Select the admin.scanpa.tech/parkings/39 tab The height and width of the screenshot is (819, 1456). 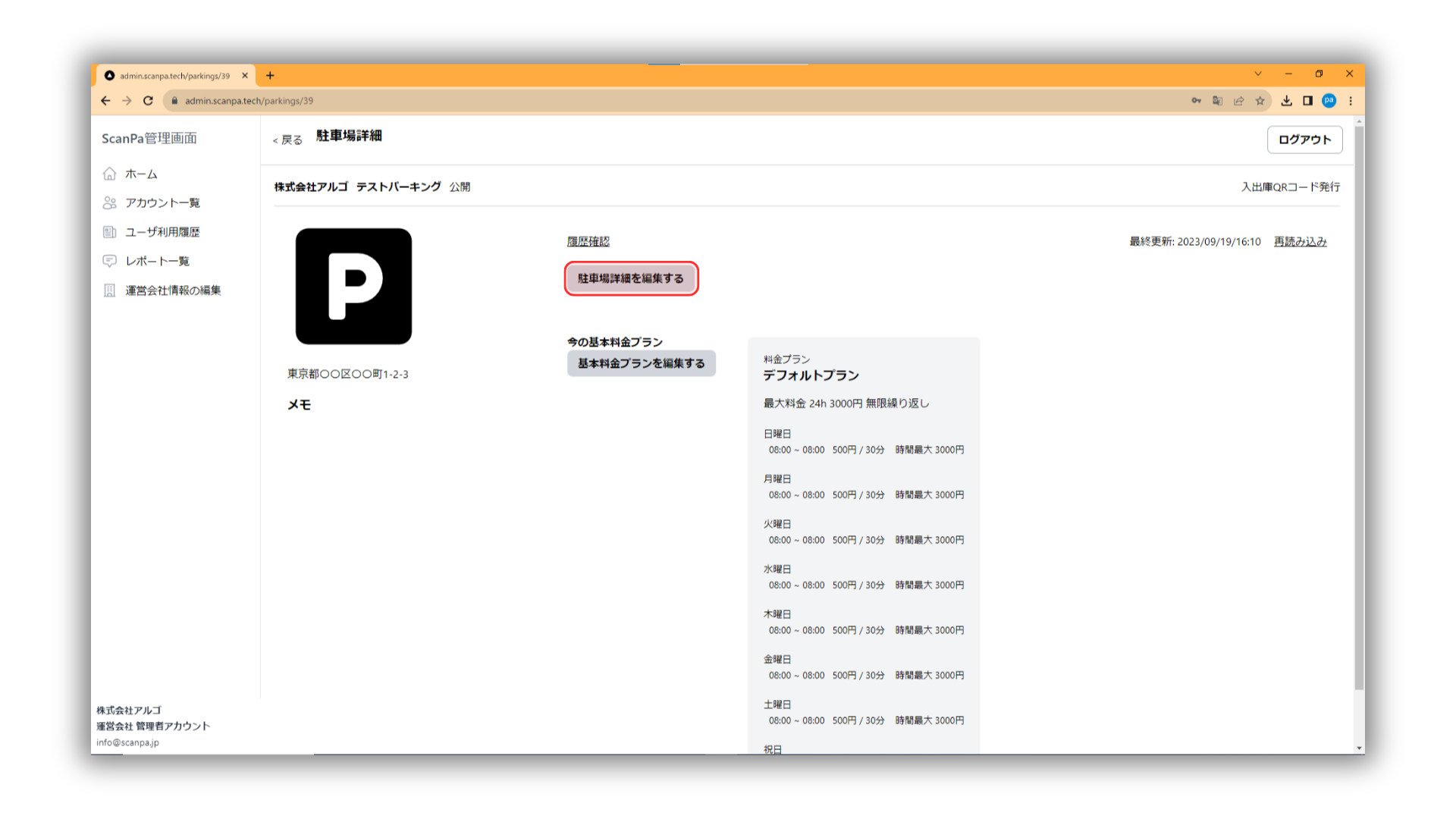click(174, 75)
